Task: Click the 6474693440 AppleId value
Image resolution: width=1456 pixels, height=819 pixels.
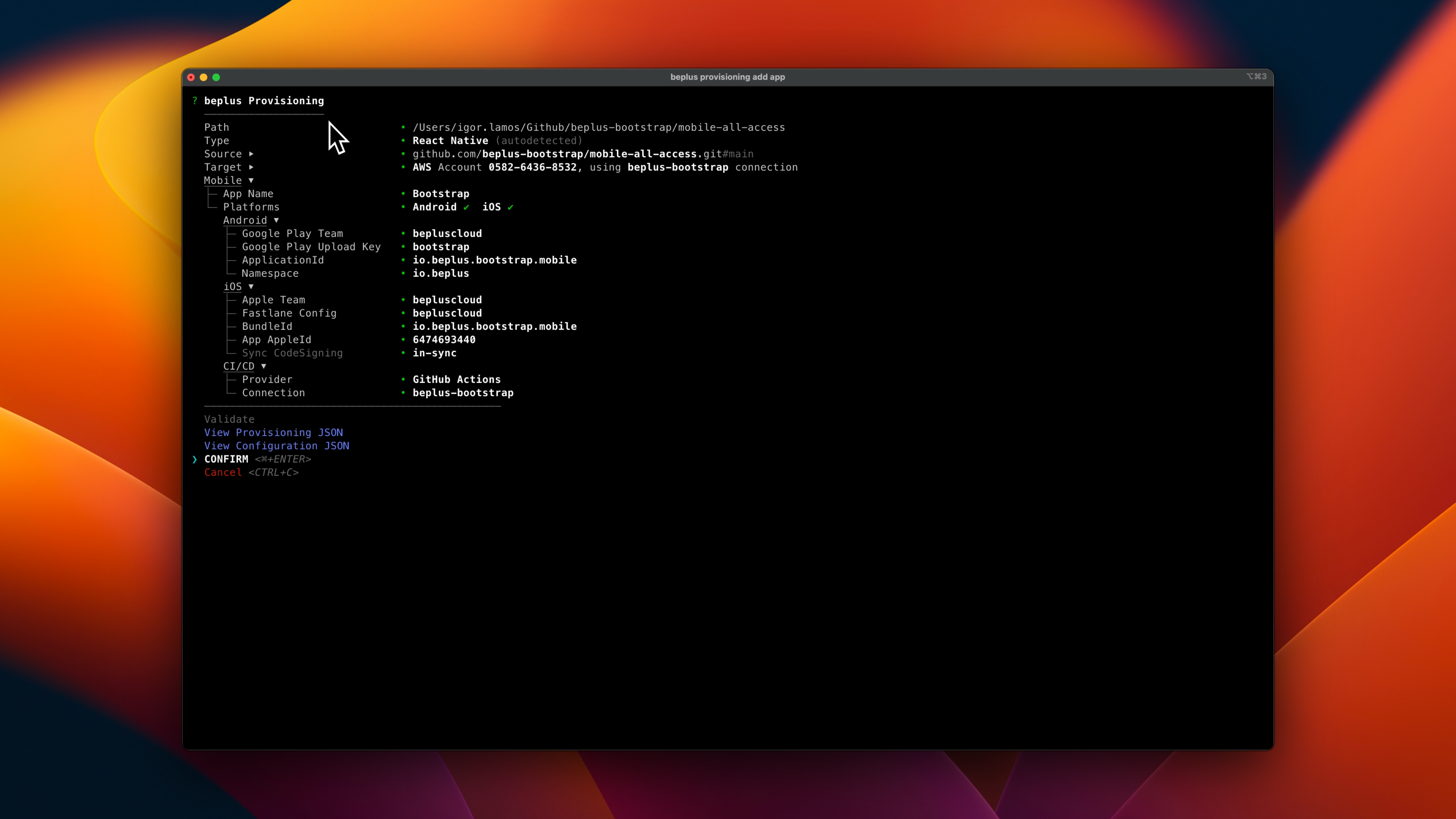Action: pos(444,340)
